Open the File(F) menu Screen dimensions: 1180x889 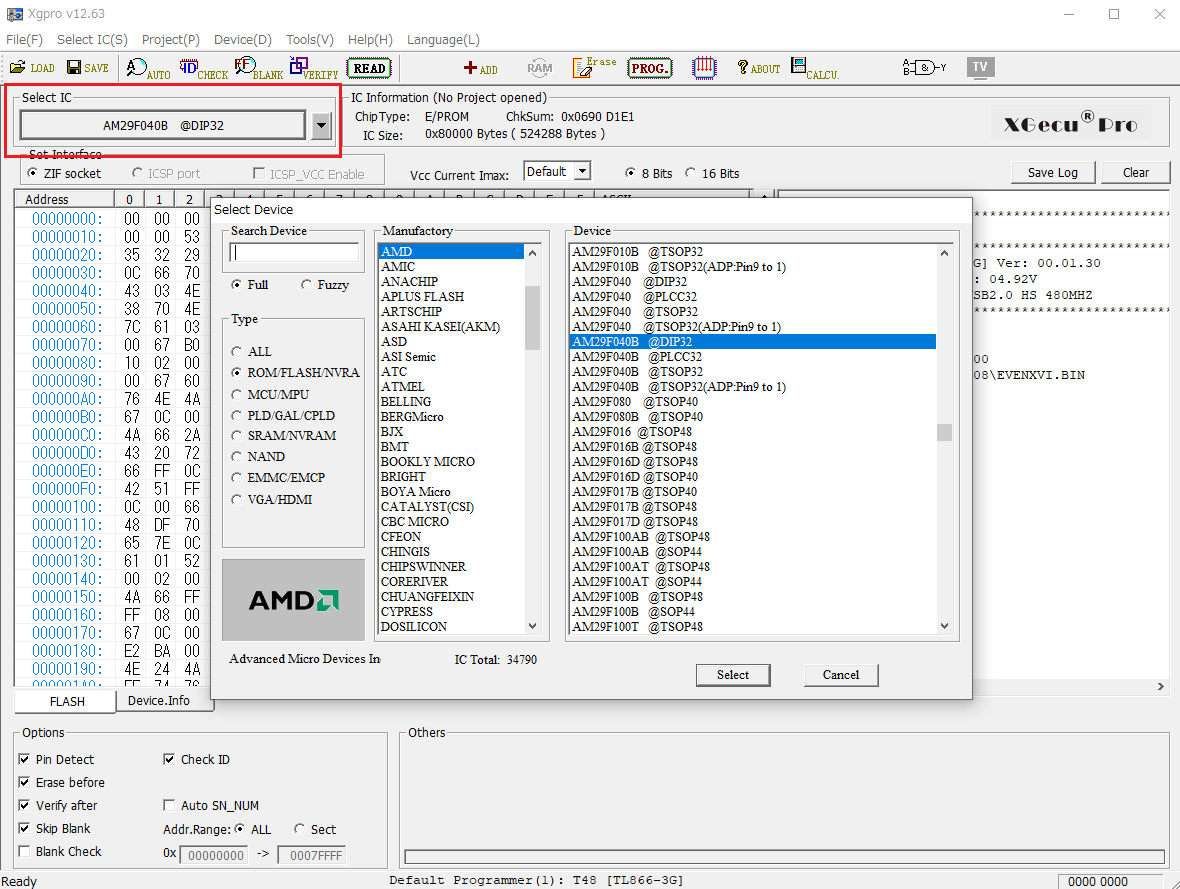[x=24, y=40]
